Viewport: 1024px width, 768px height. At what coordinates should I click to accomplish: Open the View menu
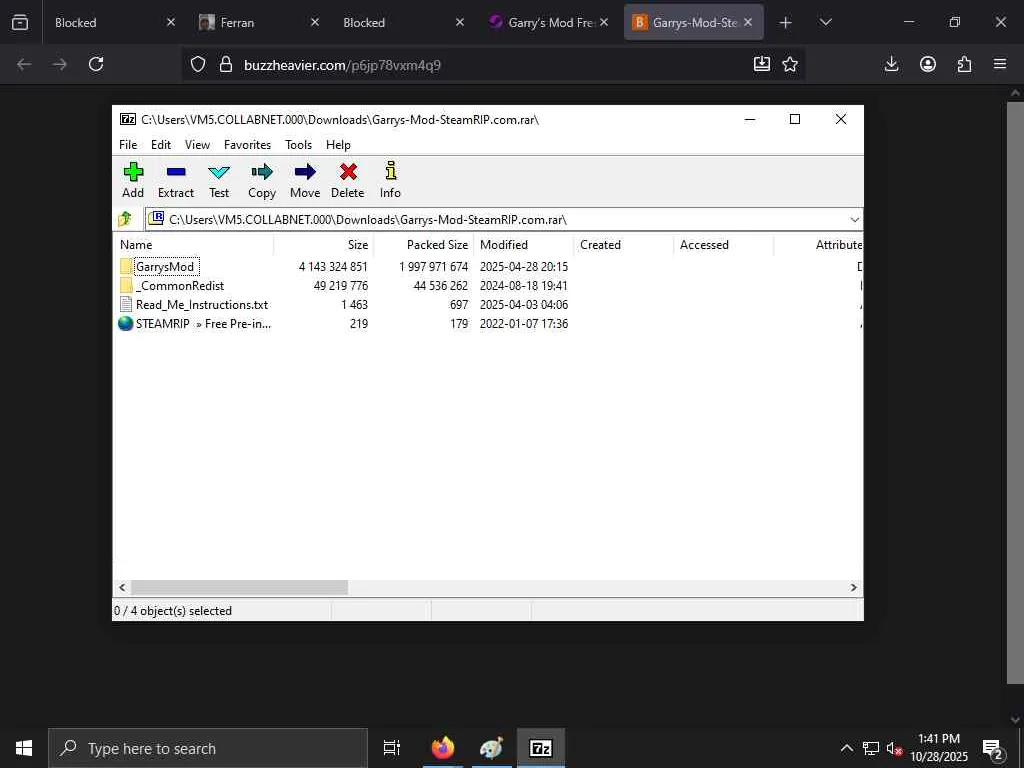pyautogui.click(x=197, y=144)
